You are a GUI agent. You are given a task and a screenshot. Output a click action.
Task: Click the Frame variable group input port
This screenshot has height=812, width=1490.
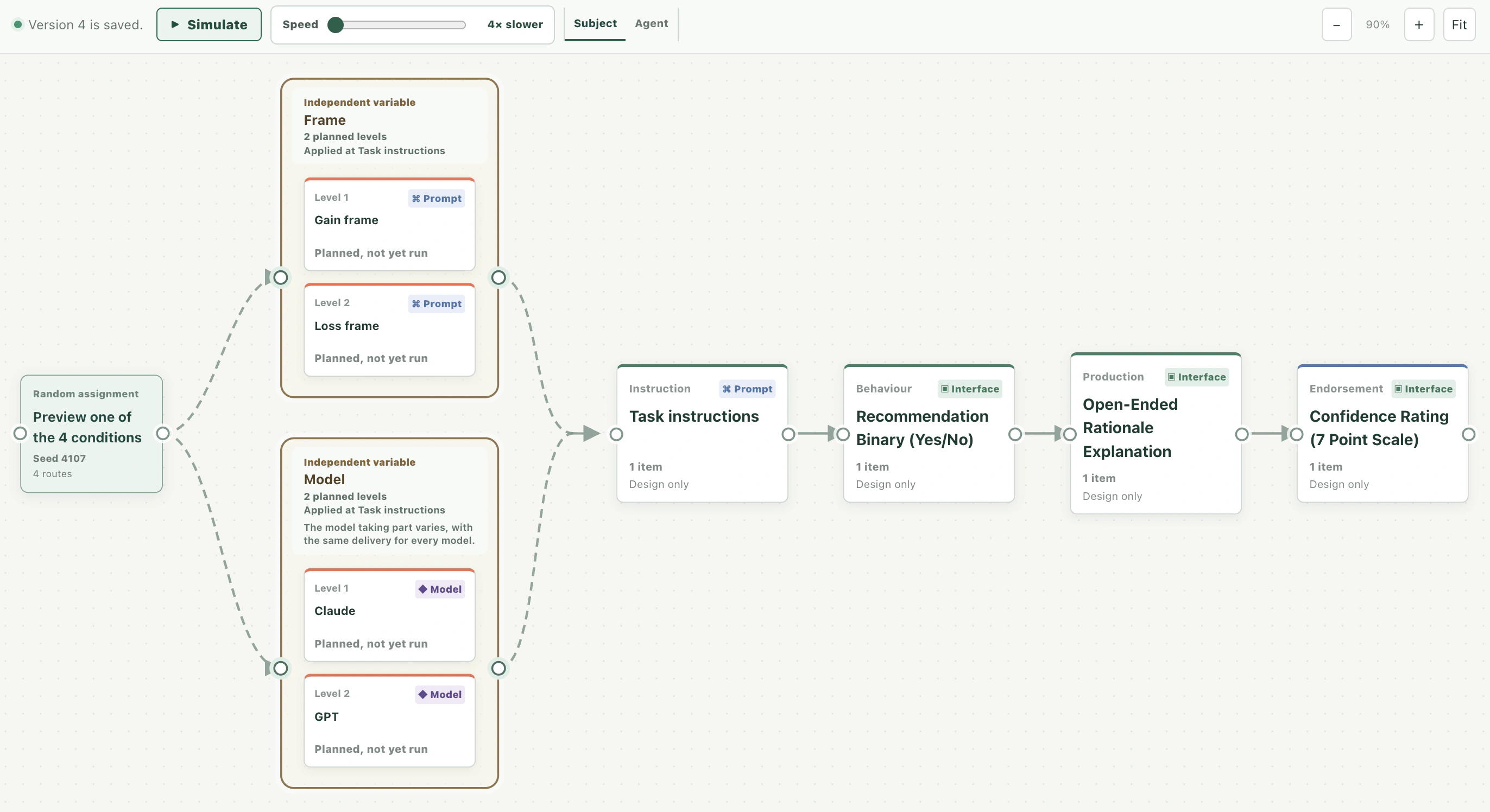(x=281, y=277)
